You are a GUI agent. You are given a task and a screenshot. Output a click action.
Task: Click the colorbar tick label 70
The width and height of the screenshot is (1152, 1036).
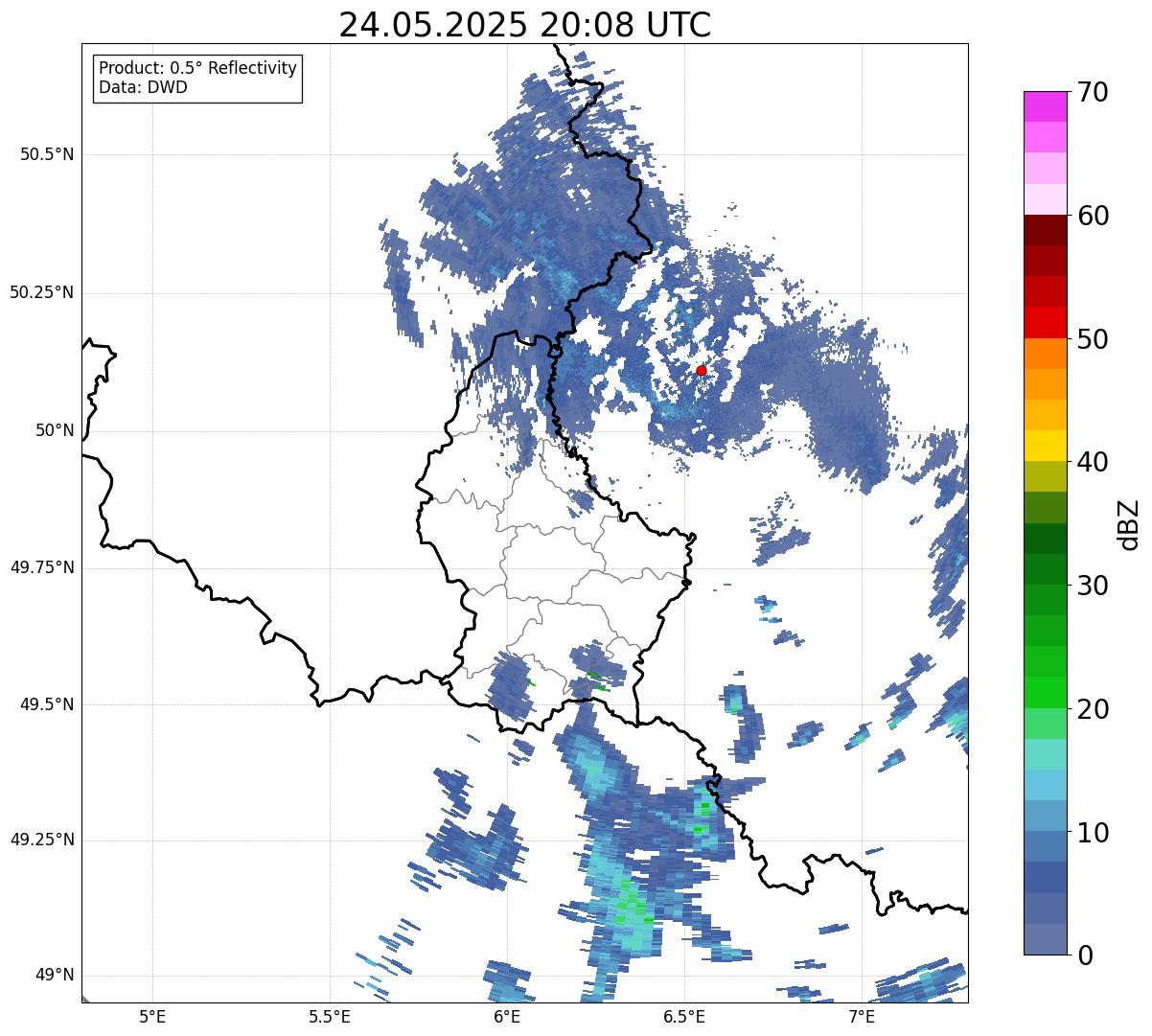click(1093, 92)
